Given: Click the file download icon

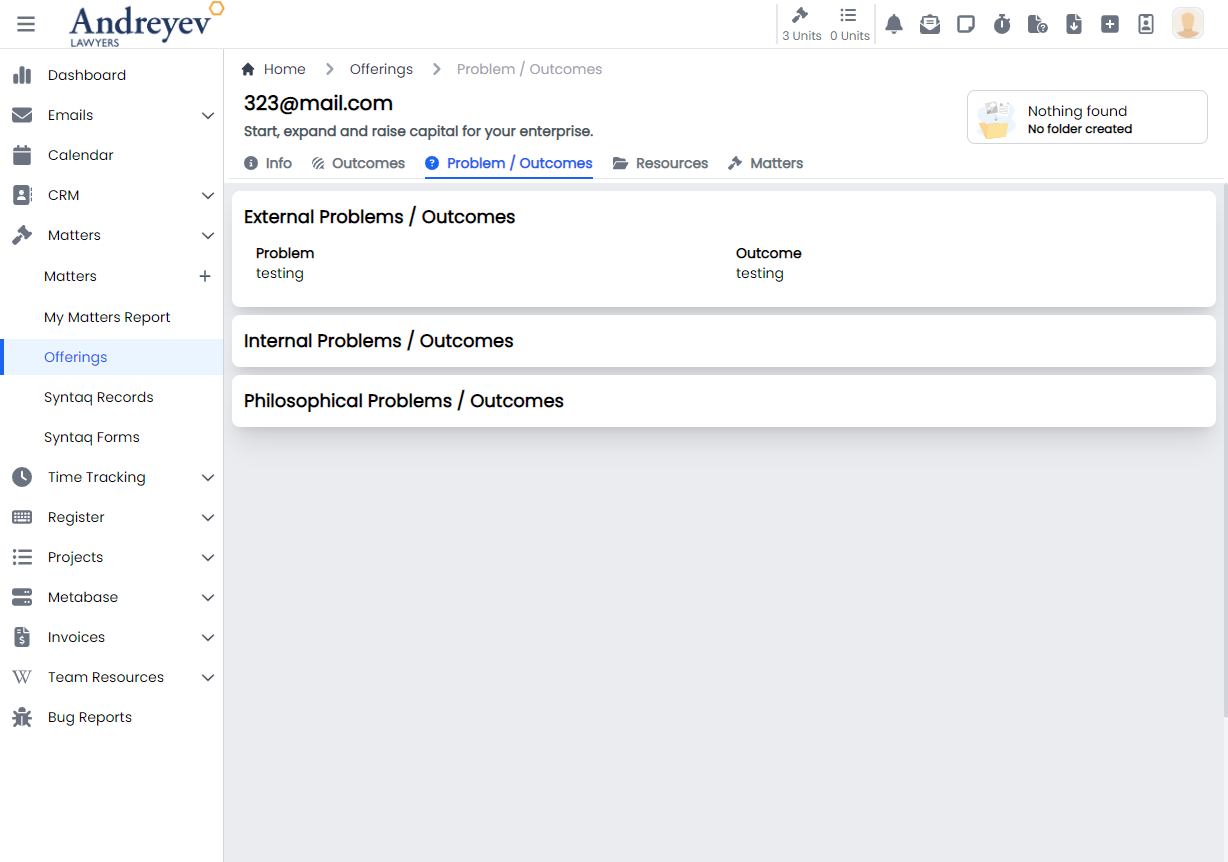Looking at the screenshot, I should tap(1074, 24).
